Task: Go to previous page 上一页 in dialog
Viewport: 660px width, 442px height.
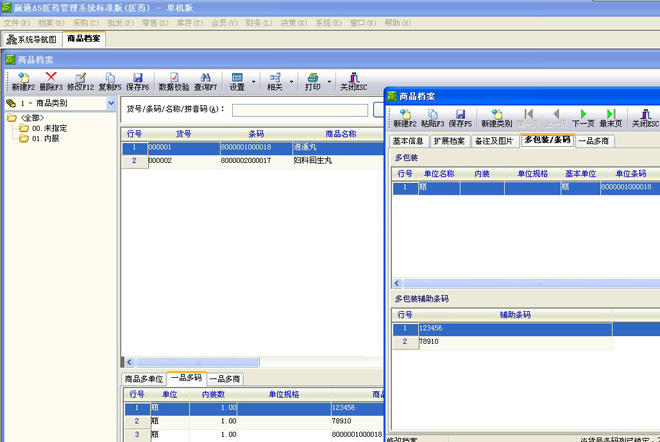Action: coord(556,118)
